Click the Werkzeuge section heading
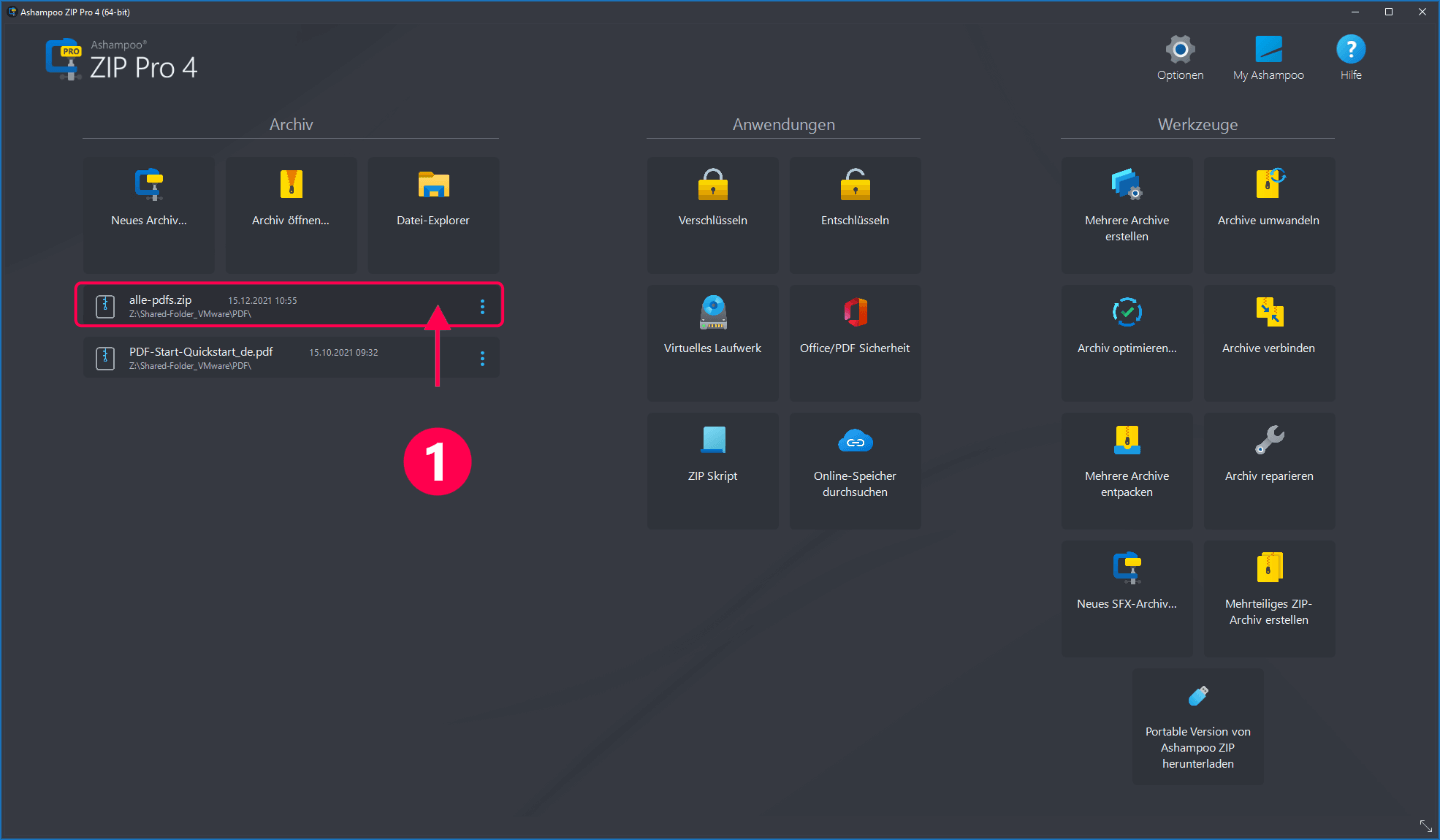This screenshot has width=1440, height=840. [1198, 125]
